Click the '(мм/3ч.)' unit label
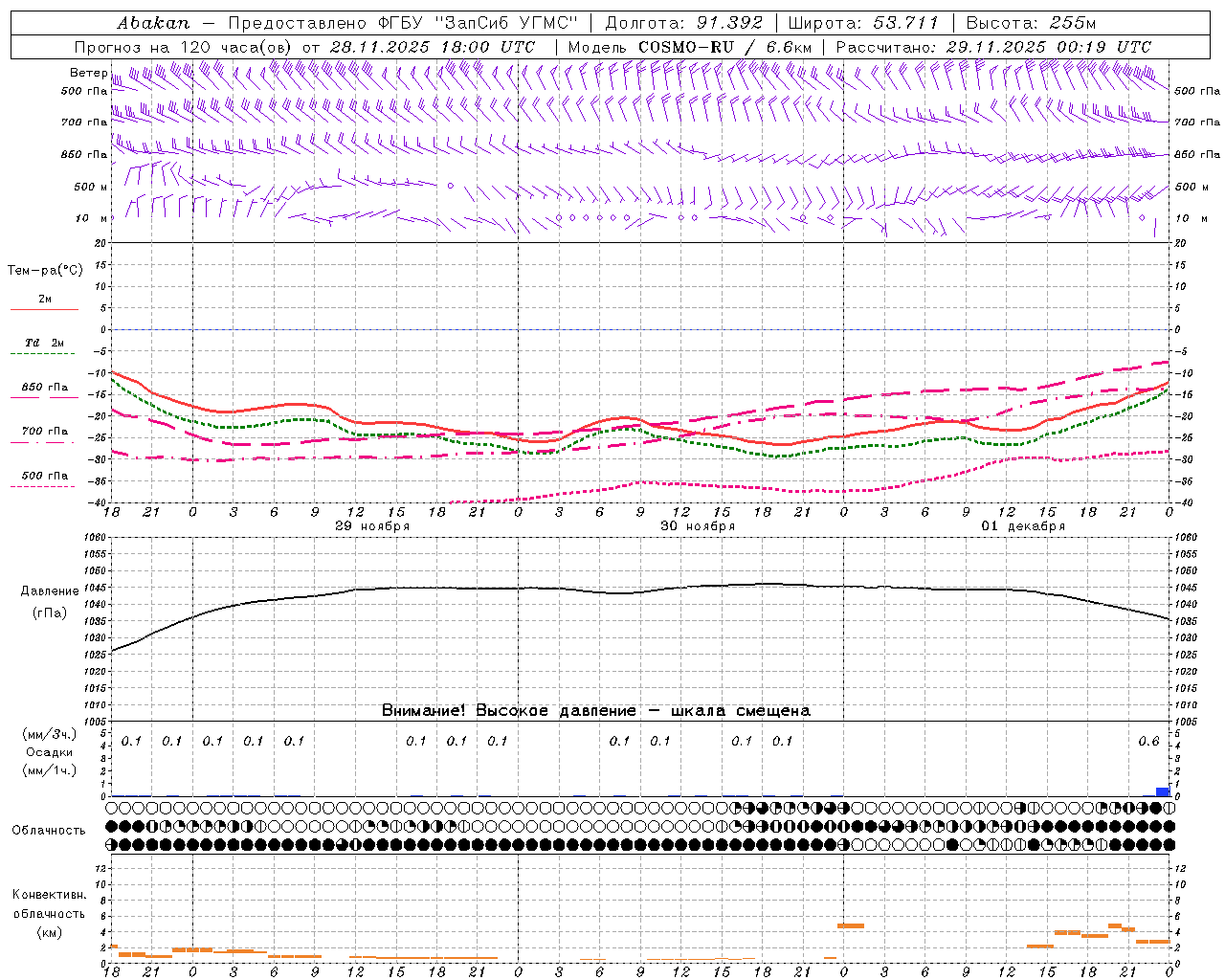1225x980 pixels. click(50, 734)
